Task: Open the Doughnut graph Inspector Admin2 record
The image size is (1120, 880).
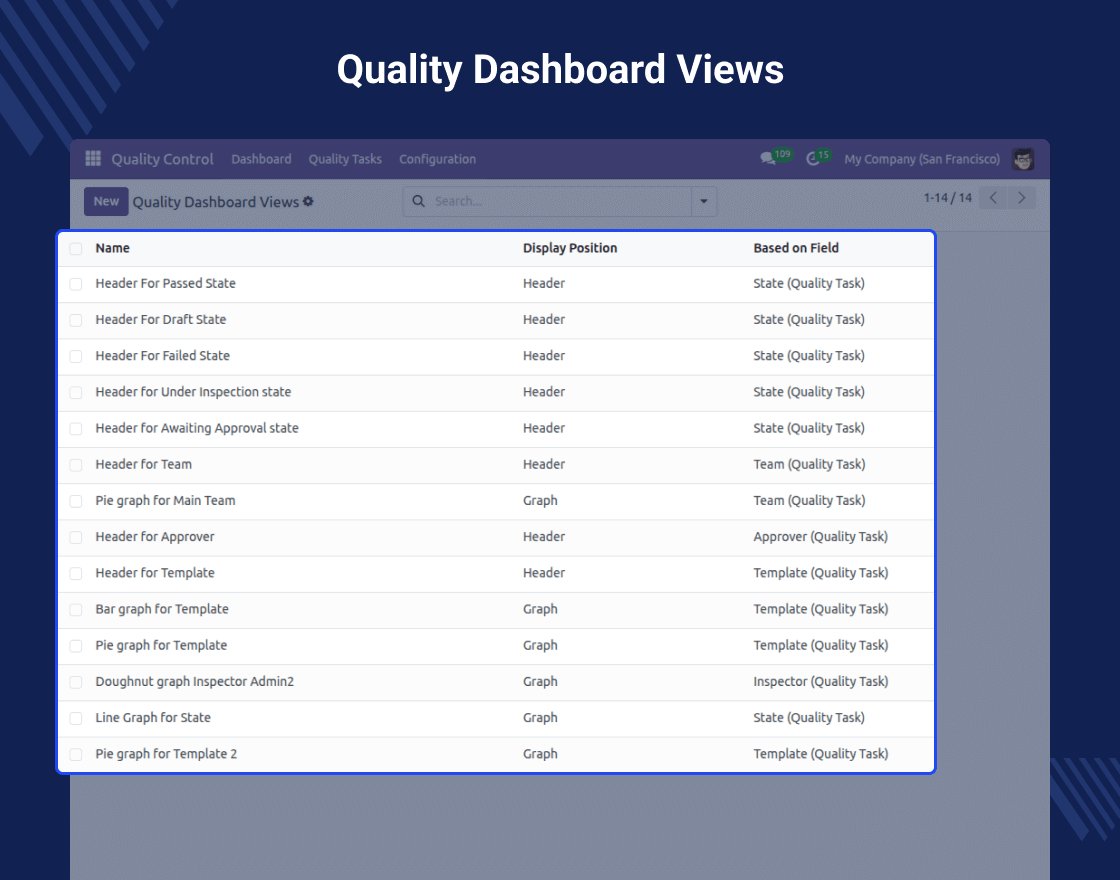Action: click(x=195, y=681)
